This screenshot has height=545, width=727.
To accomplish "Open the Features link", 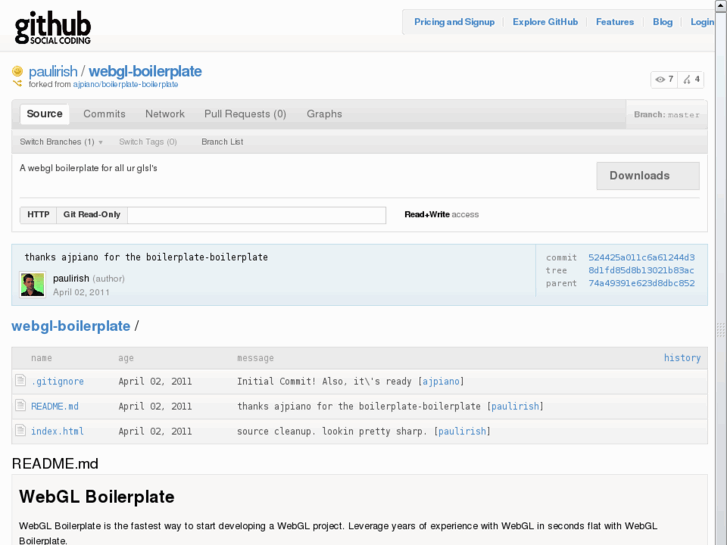I will tap(615, 22).
